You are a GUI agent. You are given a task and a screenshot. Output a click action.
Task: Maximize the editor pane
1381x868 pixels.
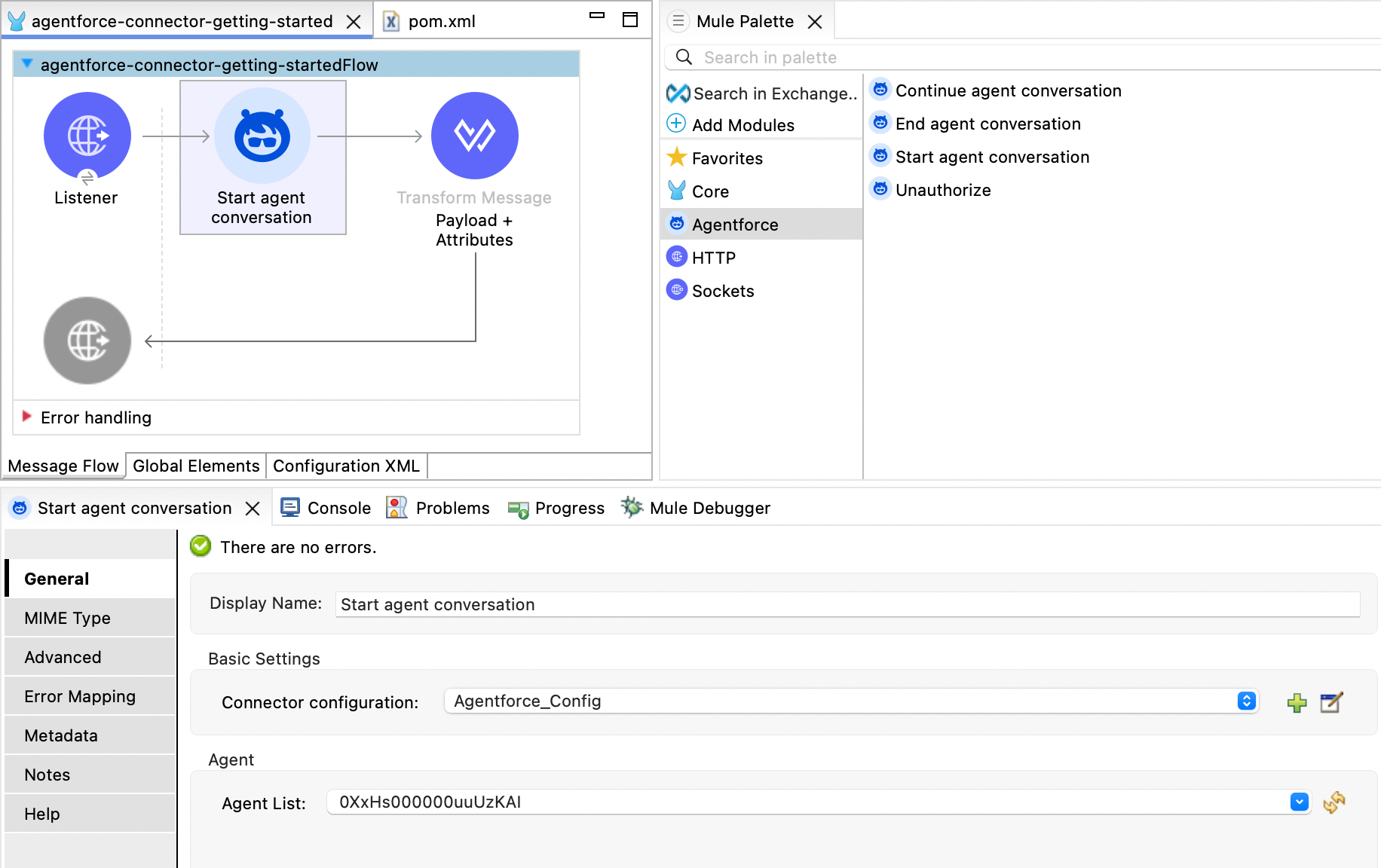click(x=630, y=20)
